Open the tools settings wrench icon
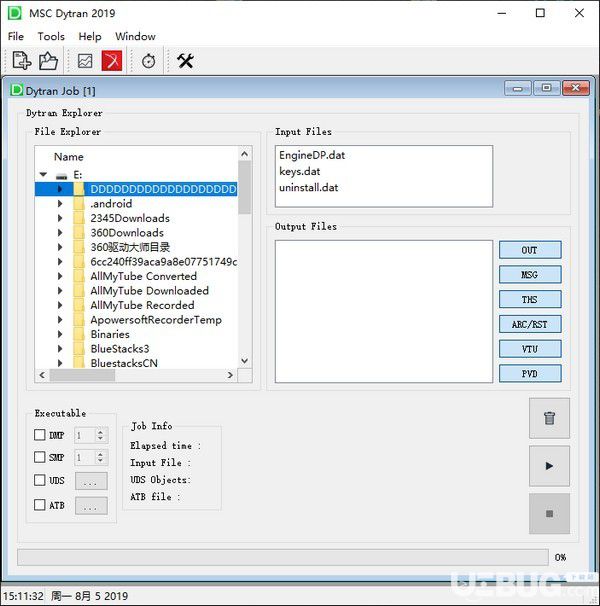The height and width of the screenshot is (606, 600). (185, 61)
